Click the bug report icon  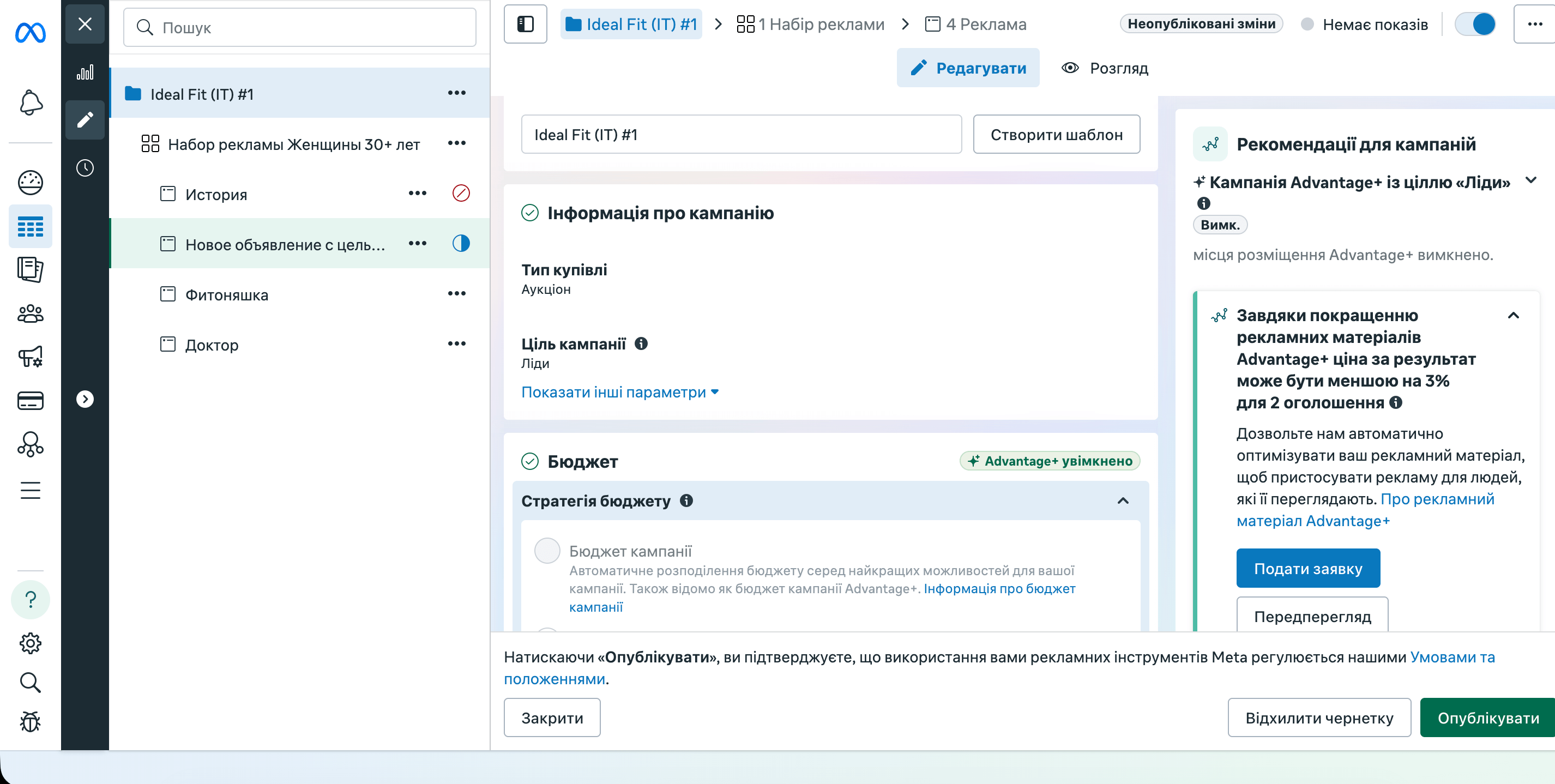(30, 721)
